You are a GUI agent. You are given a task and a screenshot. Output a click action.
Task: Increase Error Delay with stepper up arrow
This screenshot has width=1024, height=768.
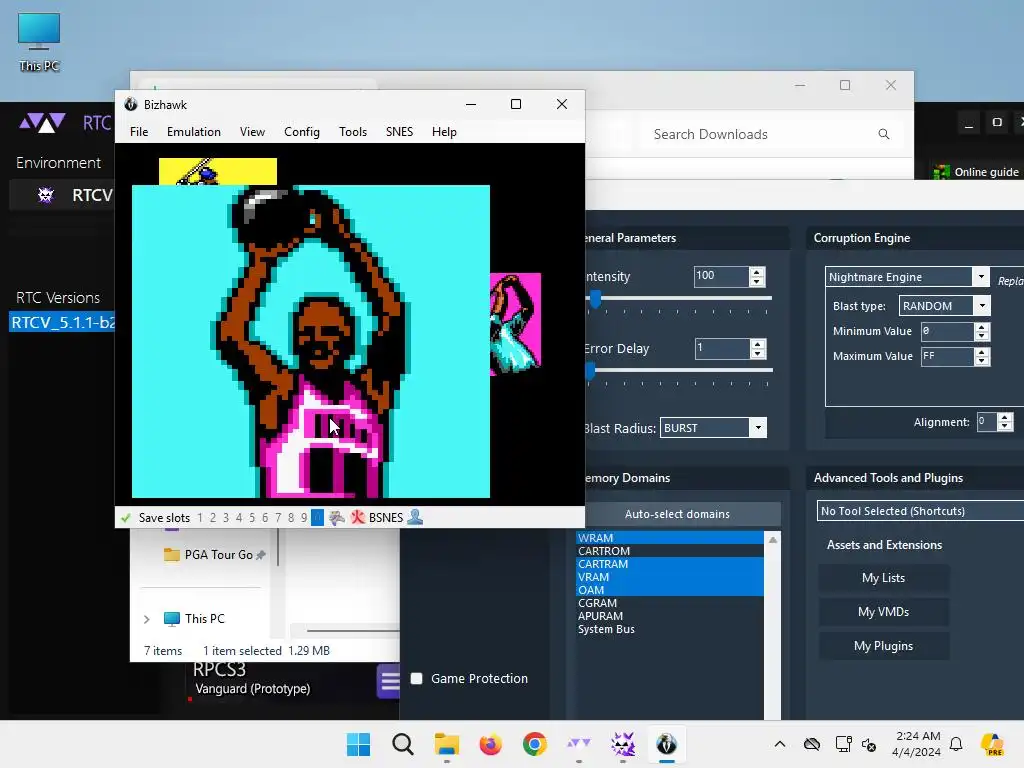[758, 344]
